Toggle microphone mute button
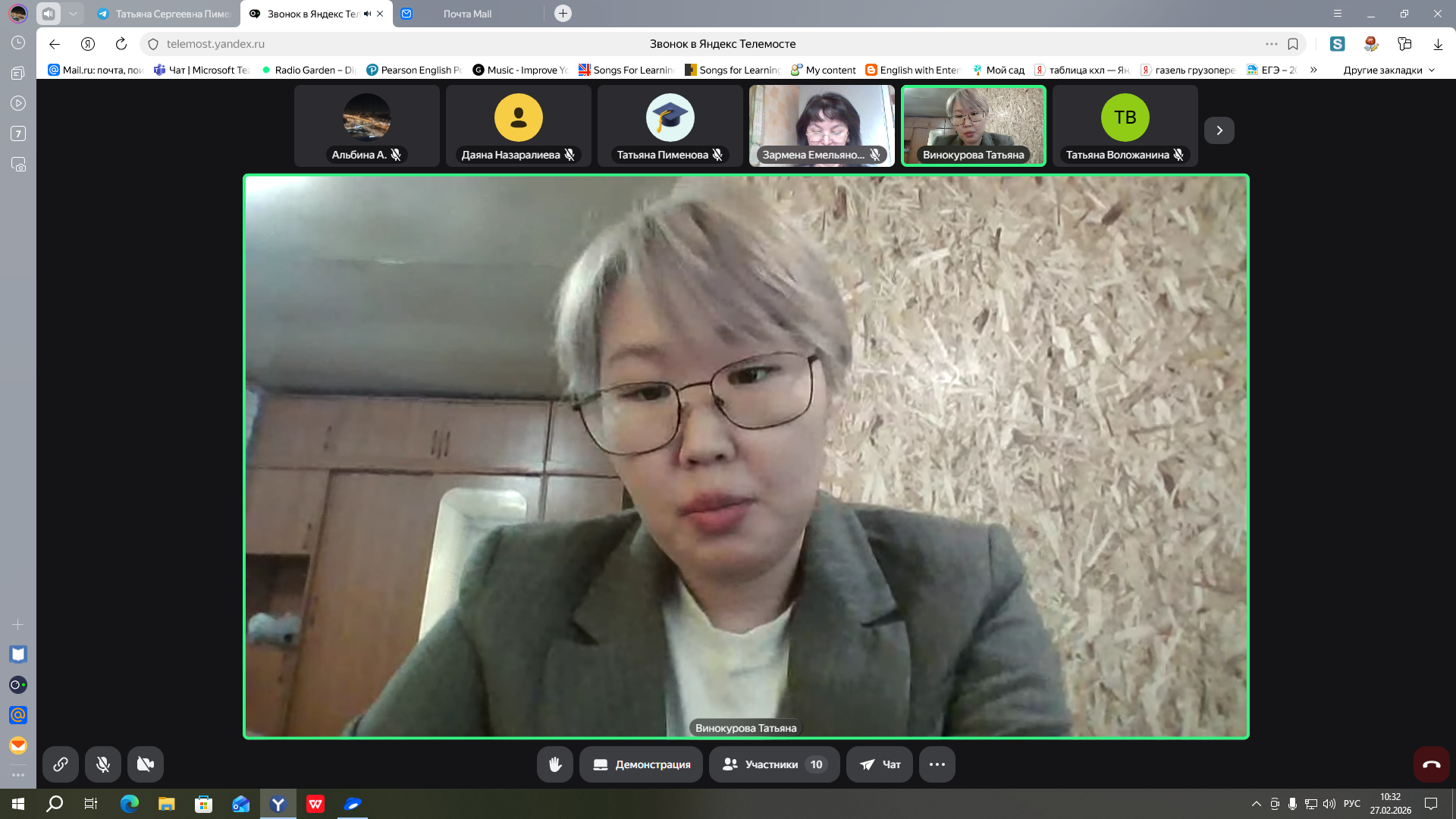1456x819 pixels. (x=103, y=764)
